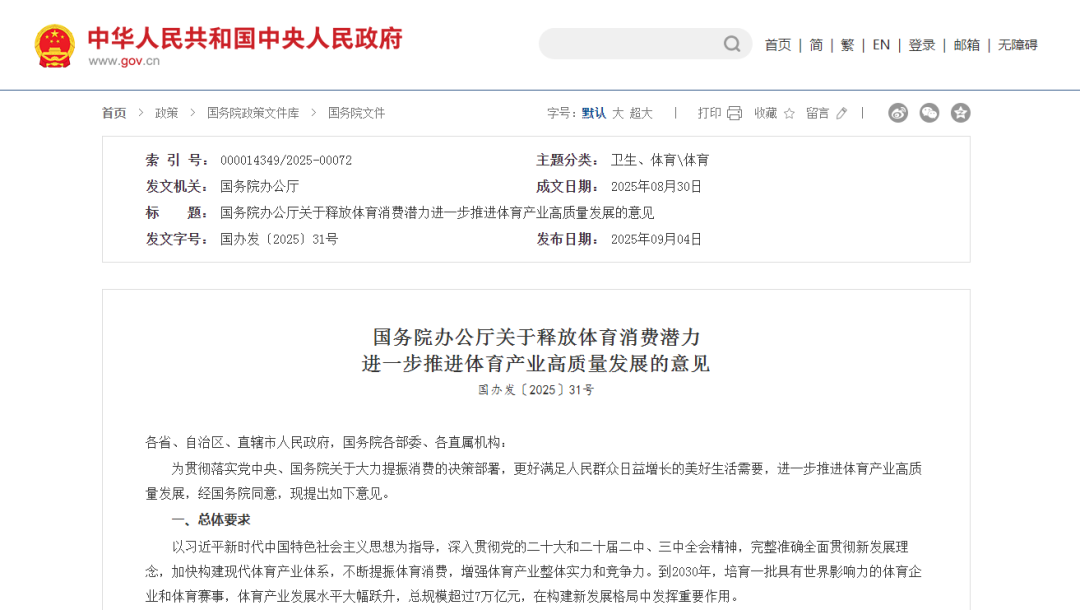Set font size to 默认
This screenshot has height=610, width=1080.
point(594,113)
